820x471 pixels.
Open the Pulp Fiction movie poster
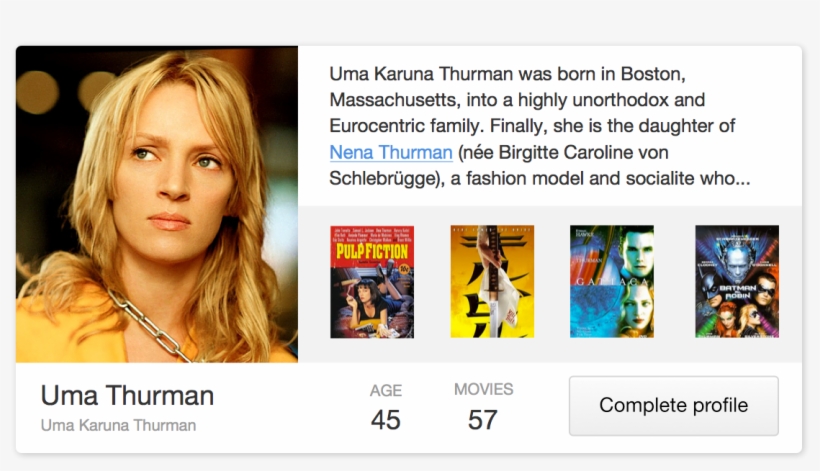click(x=372, y=281)
